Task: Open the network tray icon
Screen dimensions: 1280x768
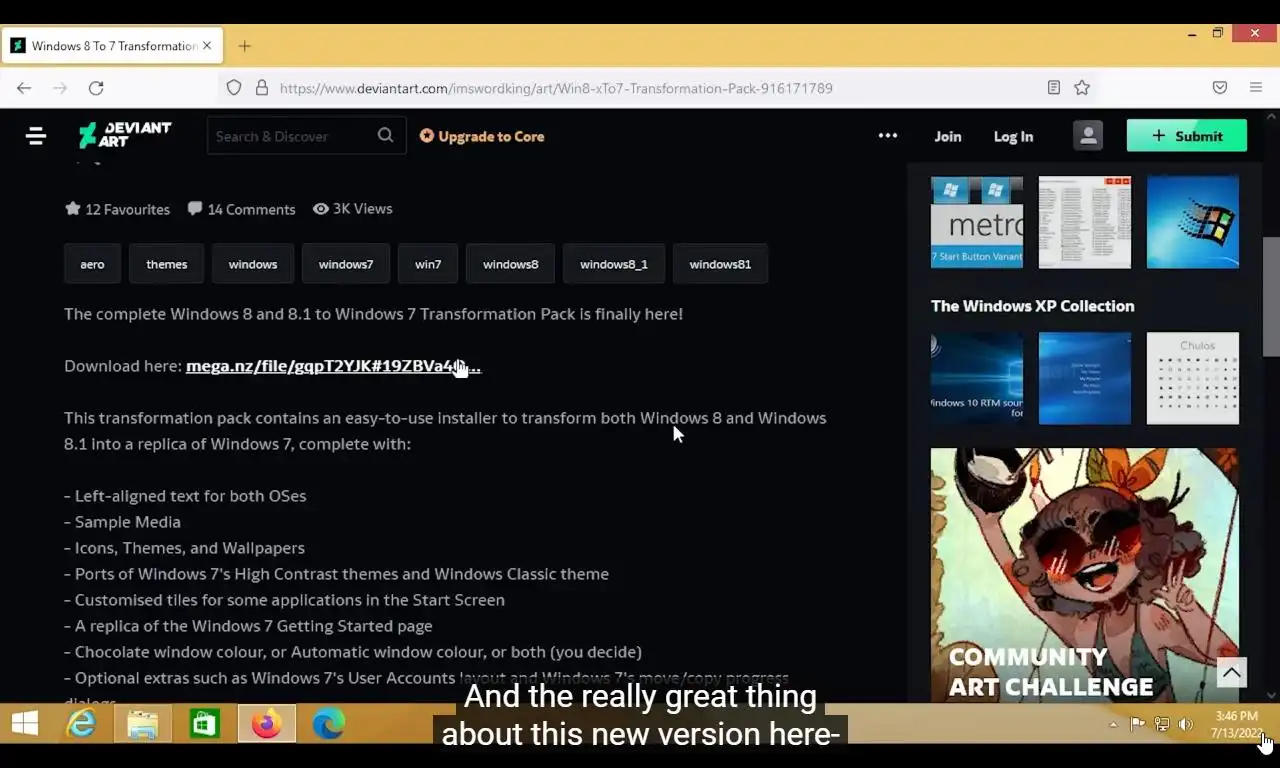Action: (1161, 725)
